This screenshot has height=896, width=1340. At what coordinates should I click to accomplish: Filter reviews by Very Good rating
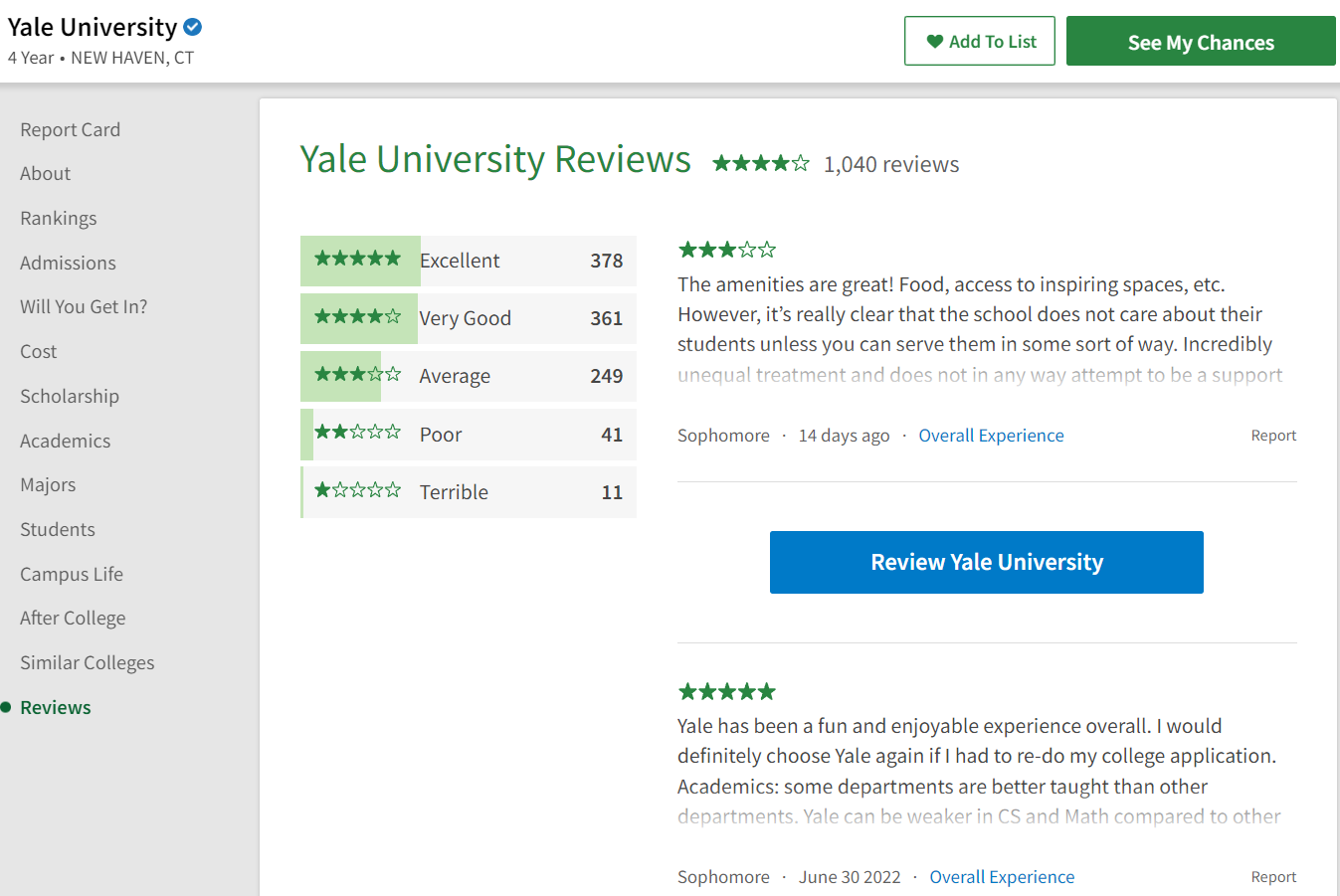[469, 318]
